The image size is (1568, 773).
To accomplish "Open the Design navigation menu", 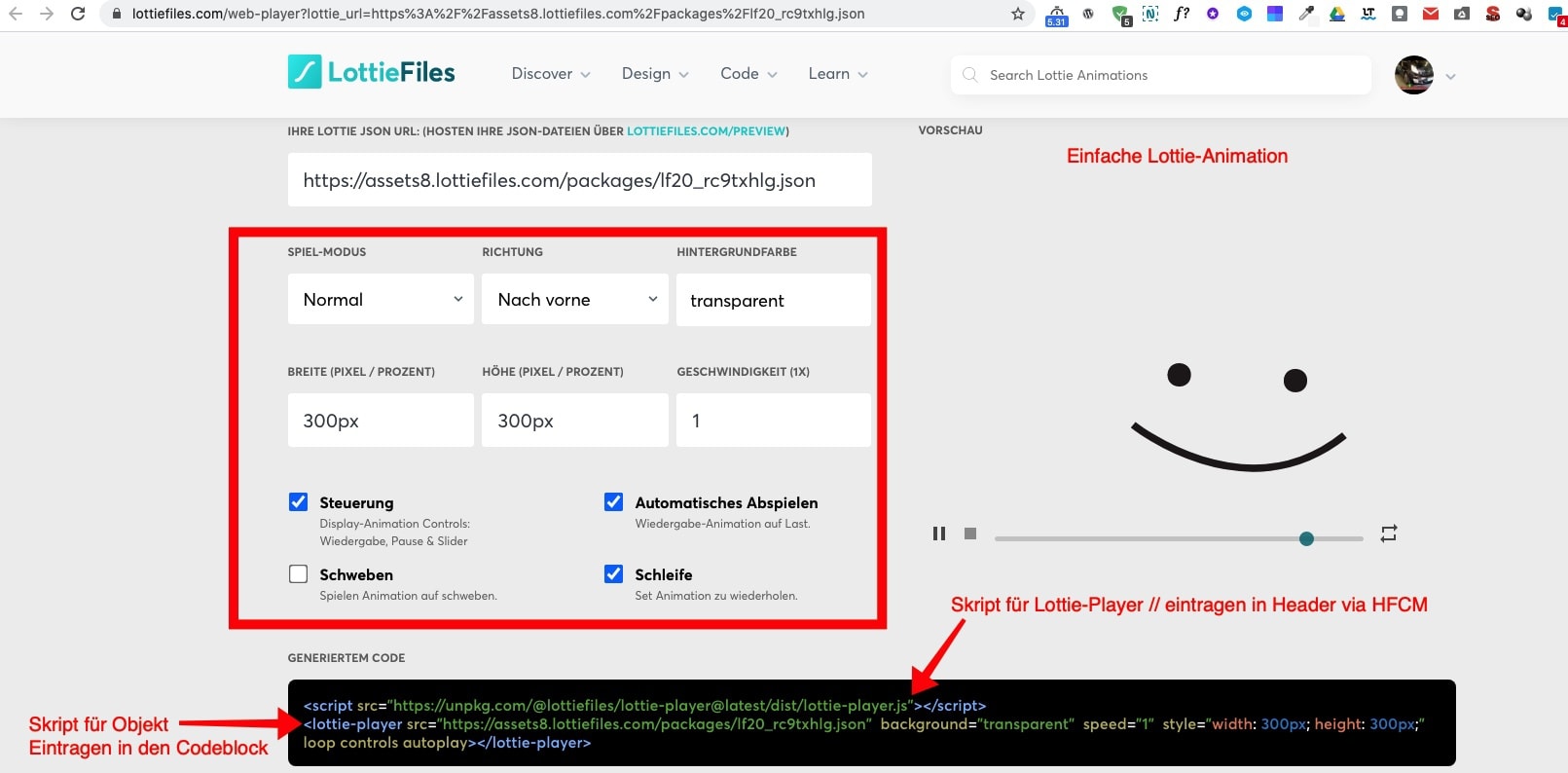I will coord(655,74).
